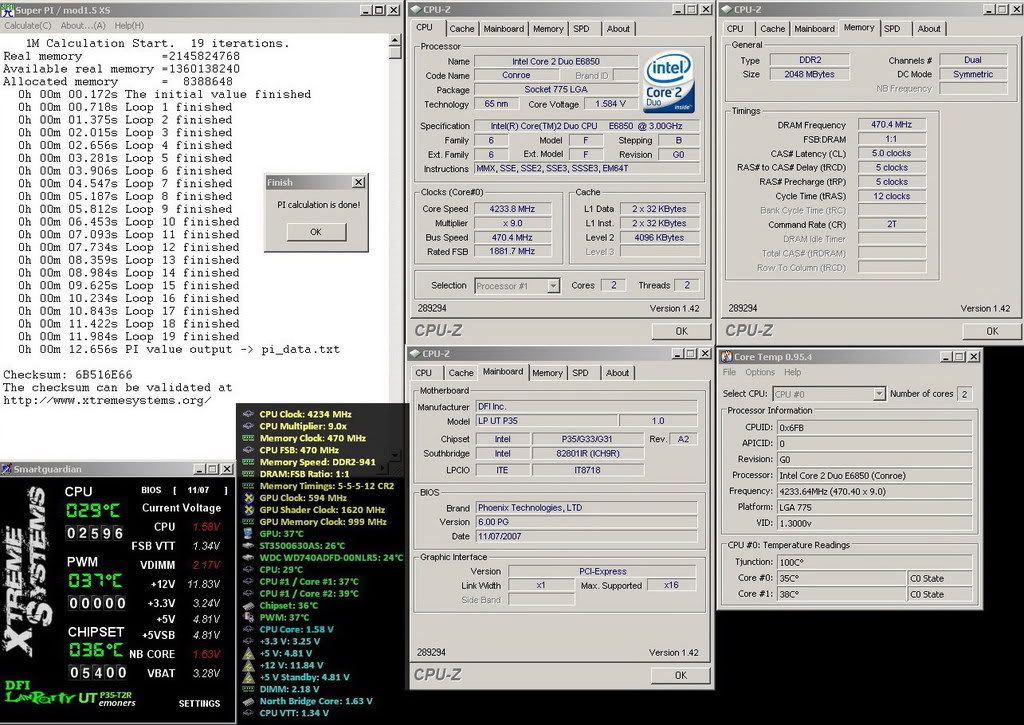Screen dimensions: 1024x725
Task: Click the icon beside DIMM: 2.18 V
Action: [248, 689]
